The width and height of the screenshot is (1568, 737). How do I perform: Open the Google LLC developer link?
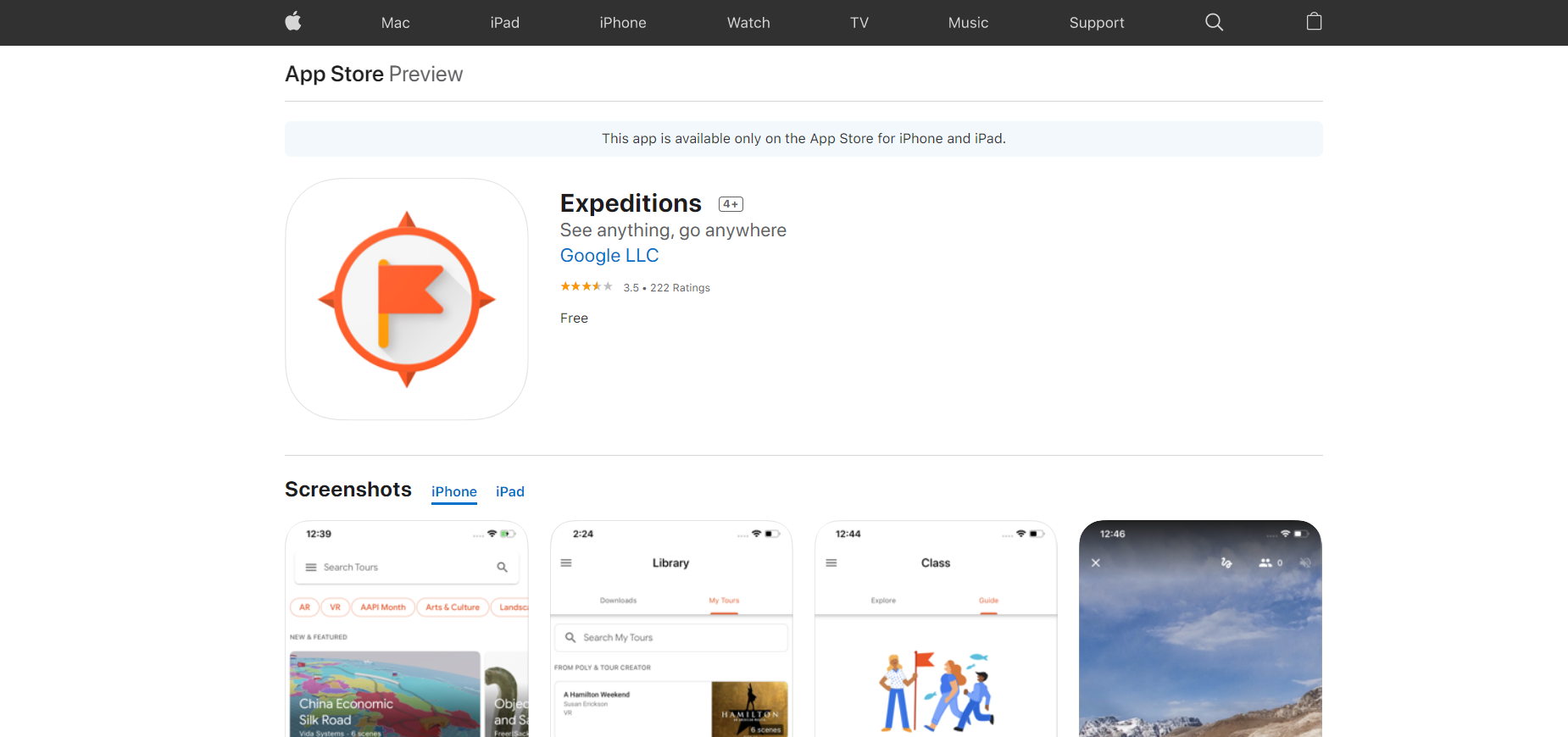609,256
